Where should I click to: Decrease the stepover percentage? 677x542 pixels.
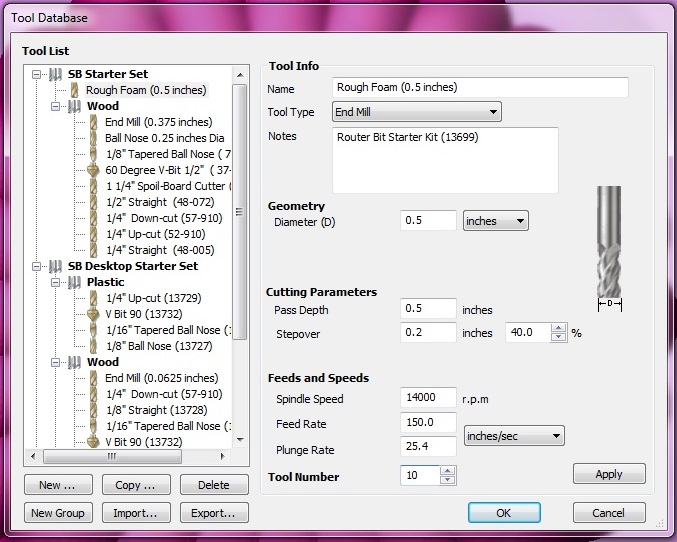[559, 337]
